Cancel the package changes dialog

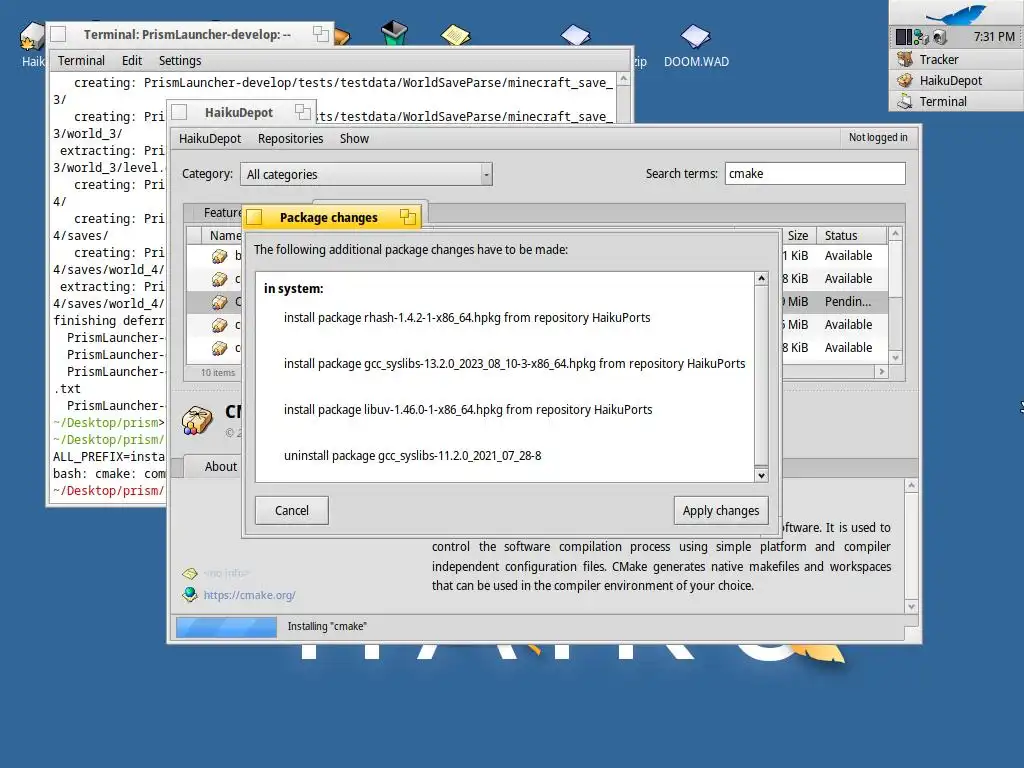click(291, 510)
